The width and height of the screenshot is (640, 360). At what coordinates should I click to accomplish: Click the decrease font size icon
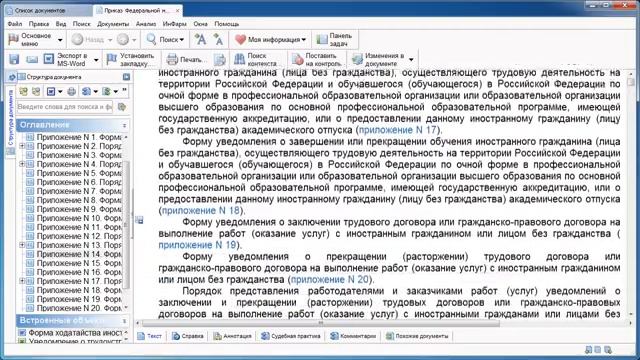218,40
